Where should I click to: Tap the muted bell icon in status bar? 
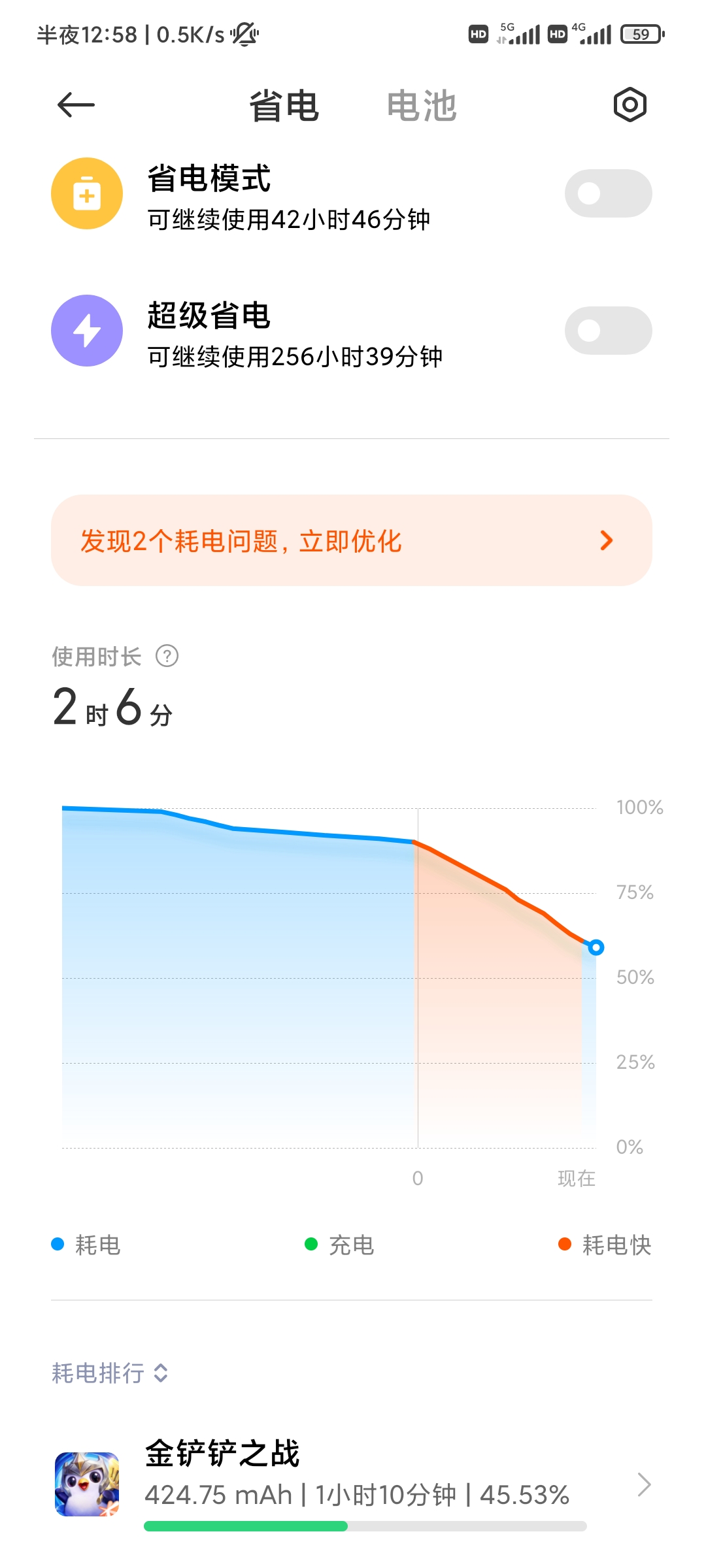pyautogui.click(x=244, y=34)
